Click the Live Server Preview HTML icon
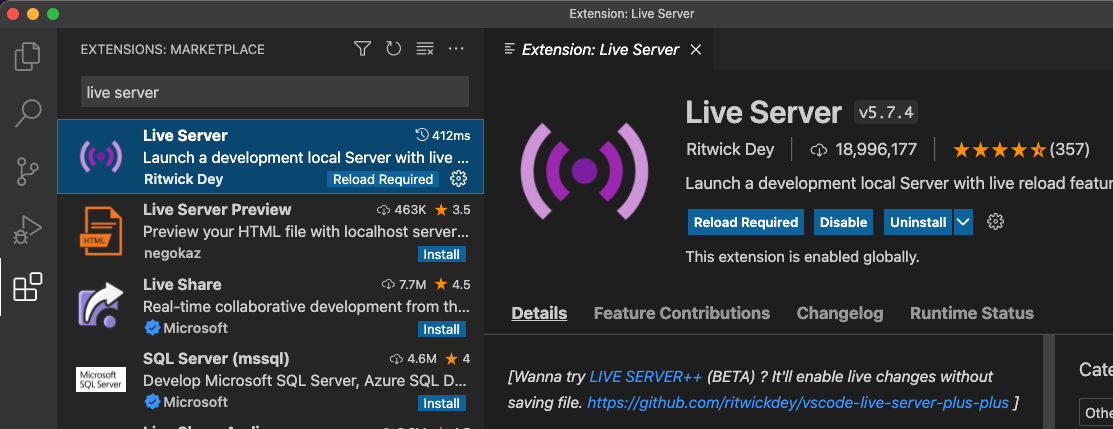Screen dimensions: 1113x429 pos(100,231)
